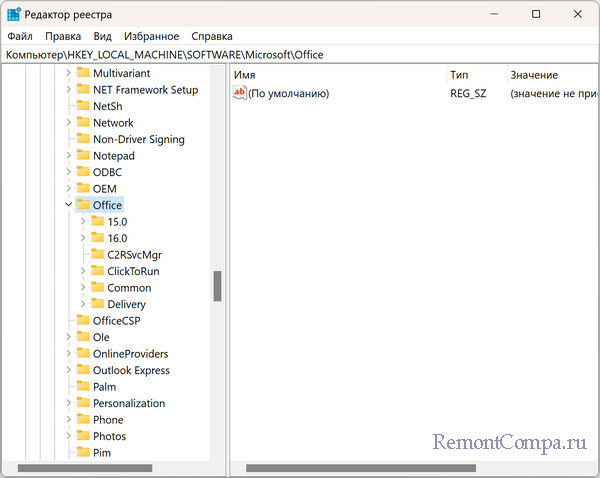The height and width of the screenshot is (478, 600).
Task: Expand the ClickToRun key
Action: [83, 271]
